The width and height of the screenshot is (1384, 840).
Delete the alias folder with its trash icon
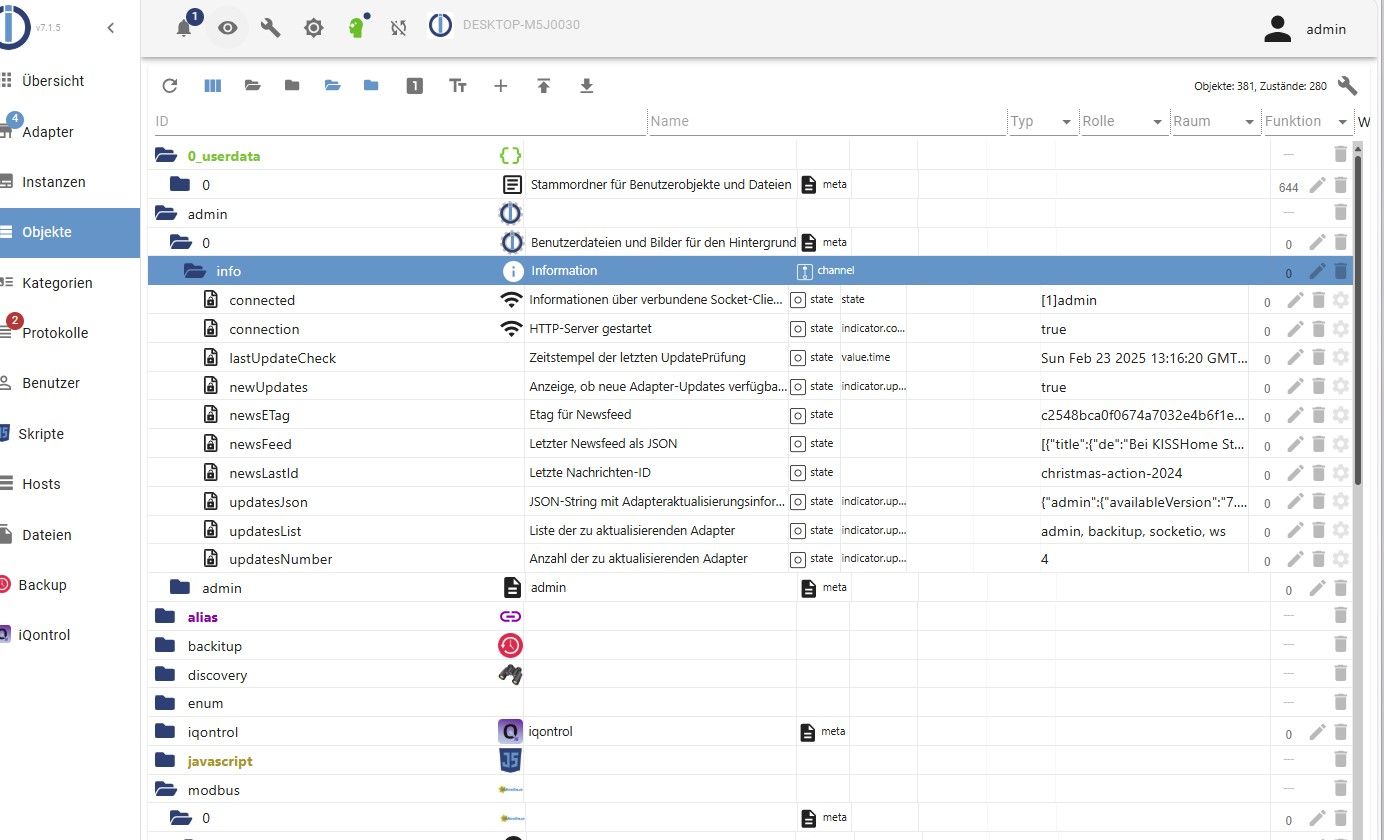pyautogui.click(x=1341, y=616)
